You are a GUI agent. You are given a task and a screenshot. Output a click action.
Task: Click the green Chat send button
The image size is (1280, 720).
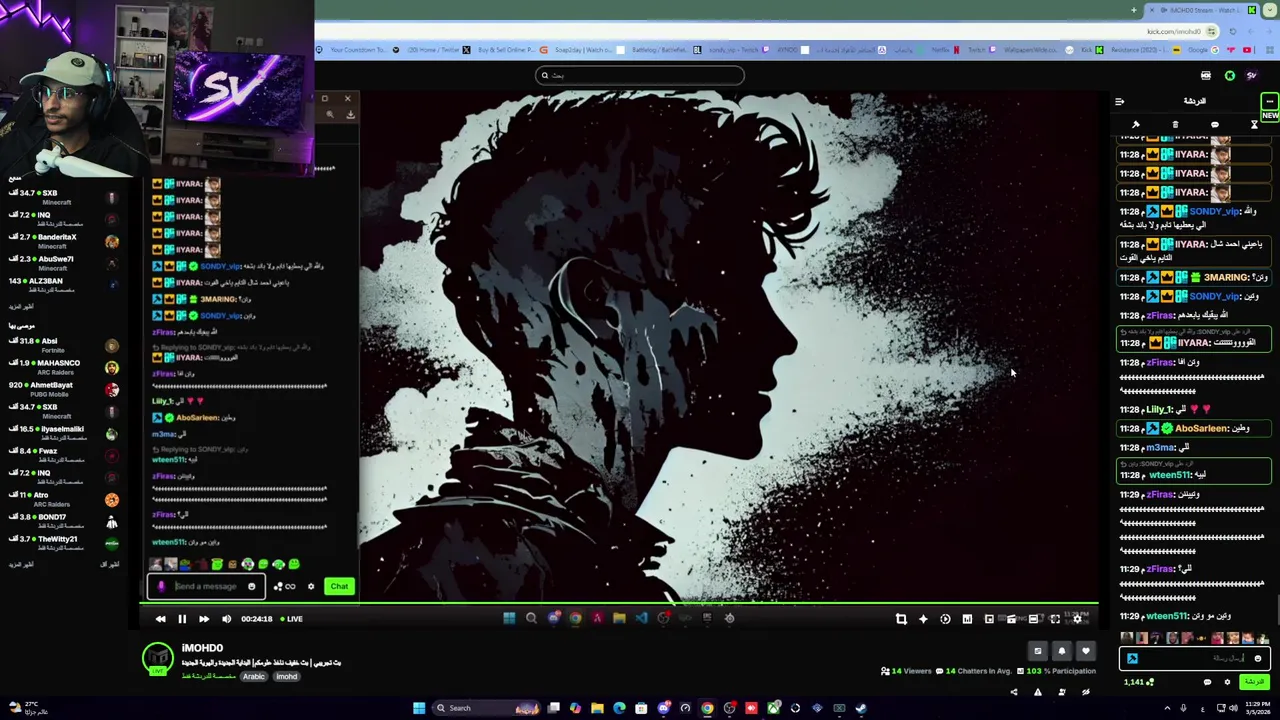(x=339, y=587)
